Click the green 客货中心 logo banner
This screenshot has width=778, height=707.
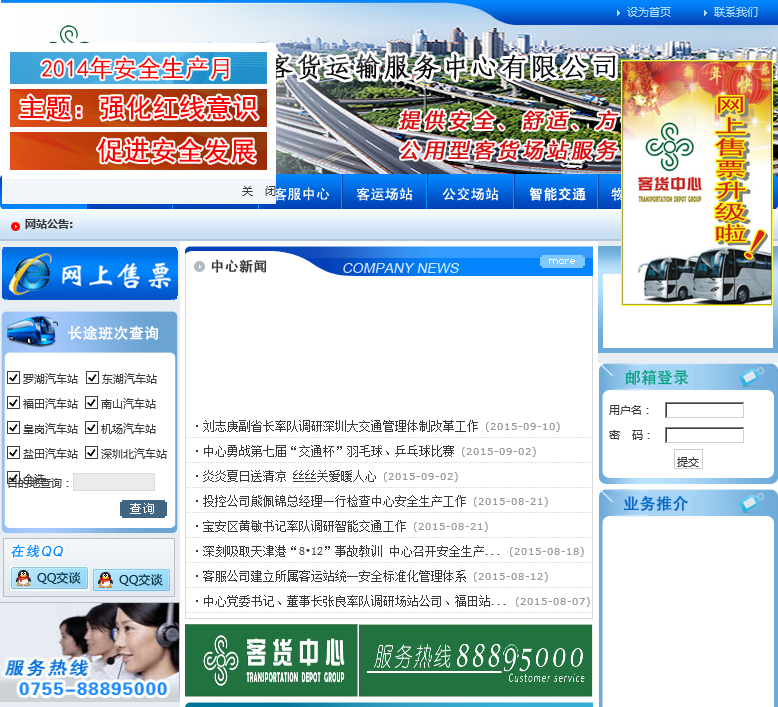click(271, 660)
